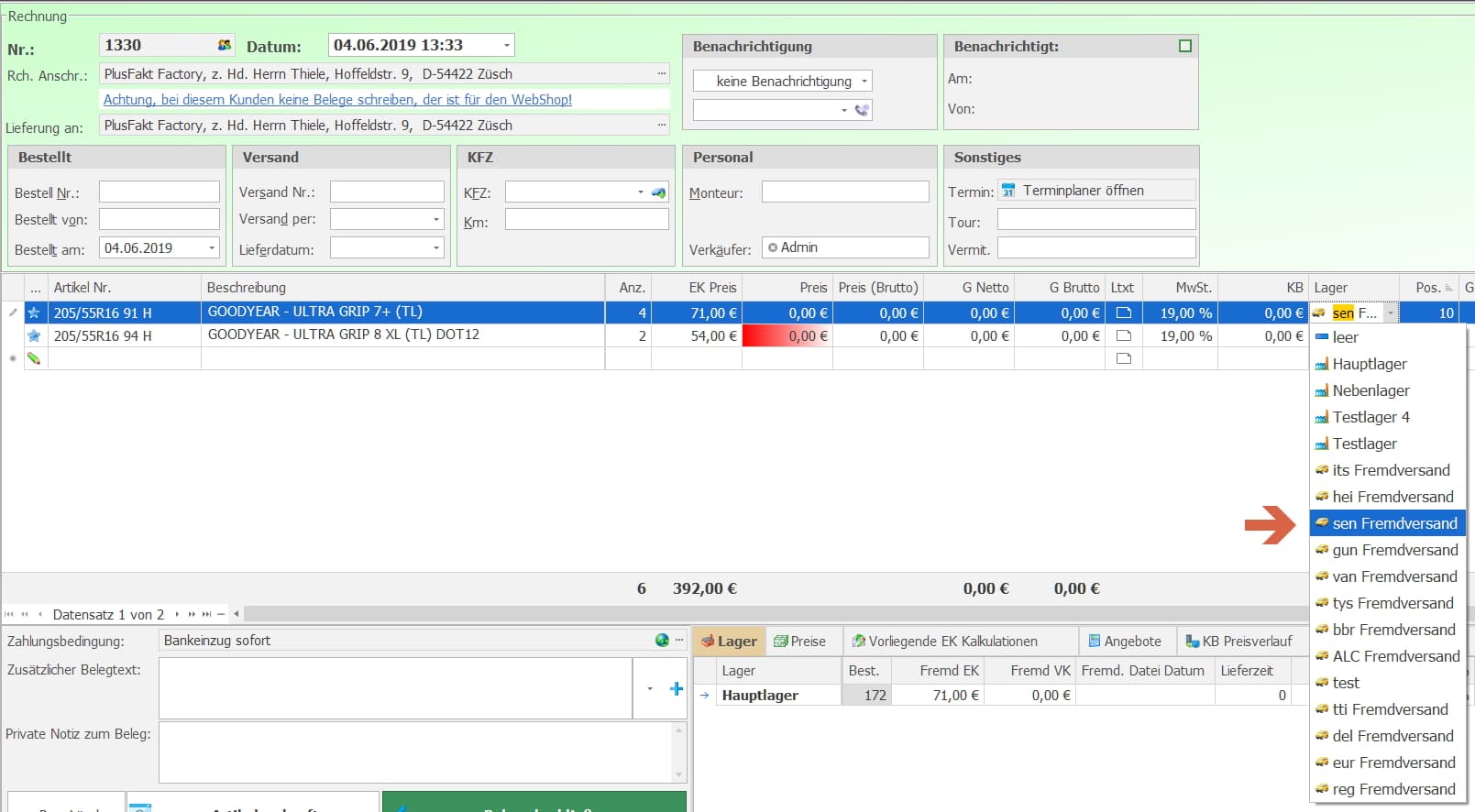1475x812 pixels.
Task: Open Bestellt am date dropdown
Action: (x=212, y=248)
